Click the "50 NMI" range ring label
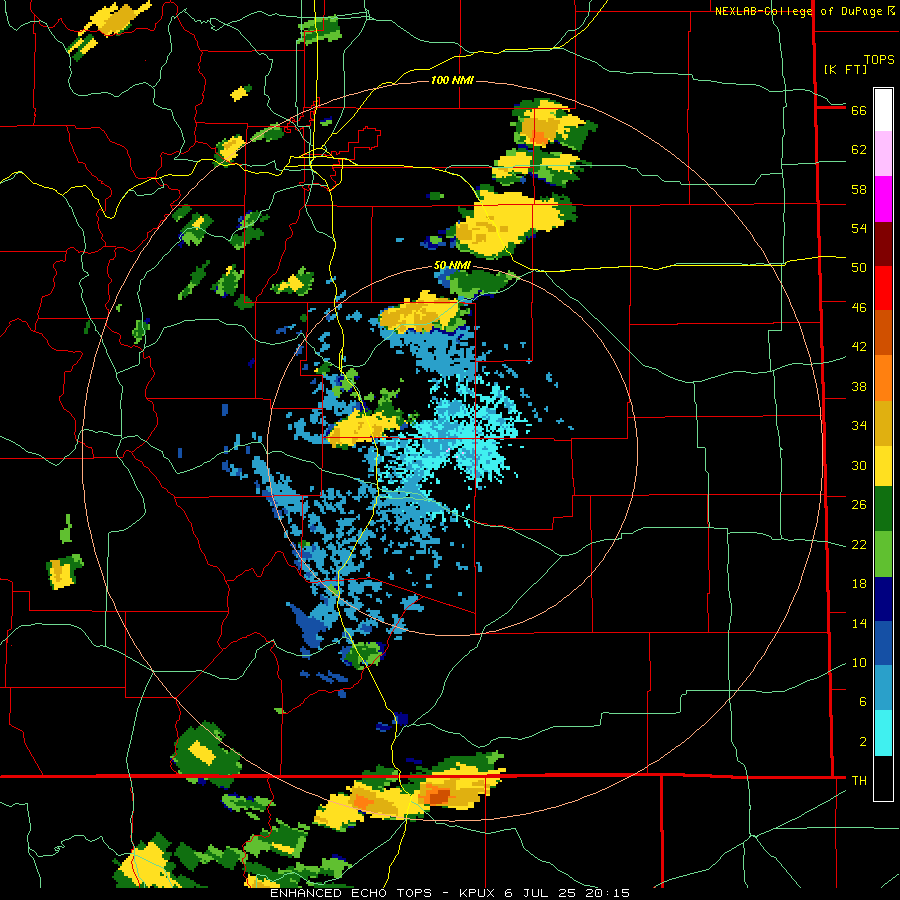The width and height of the screenshot is (900, 900). (452, 265)
